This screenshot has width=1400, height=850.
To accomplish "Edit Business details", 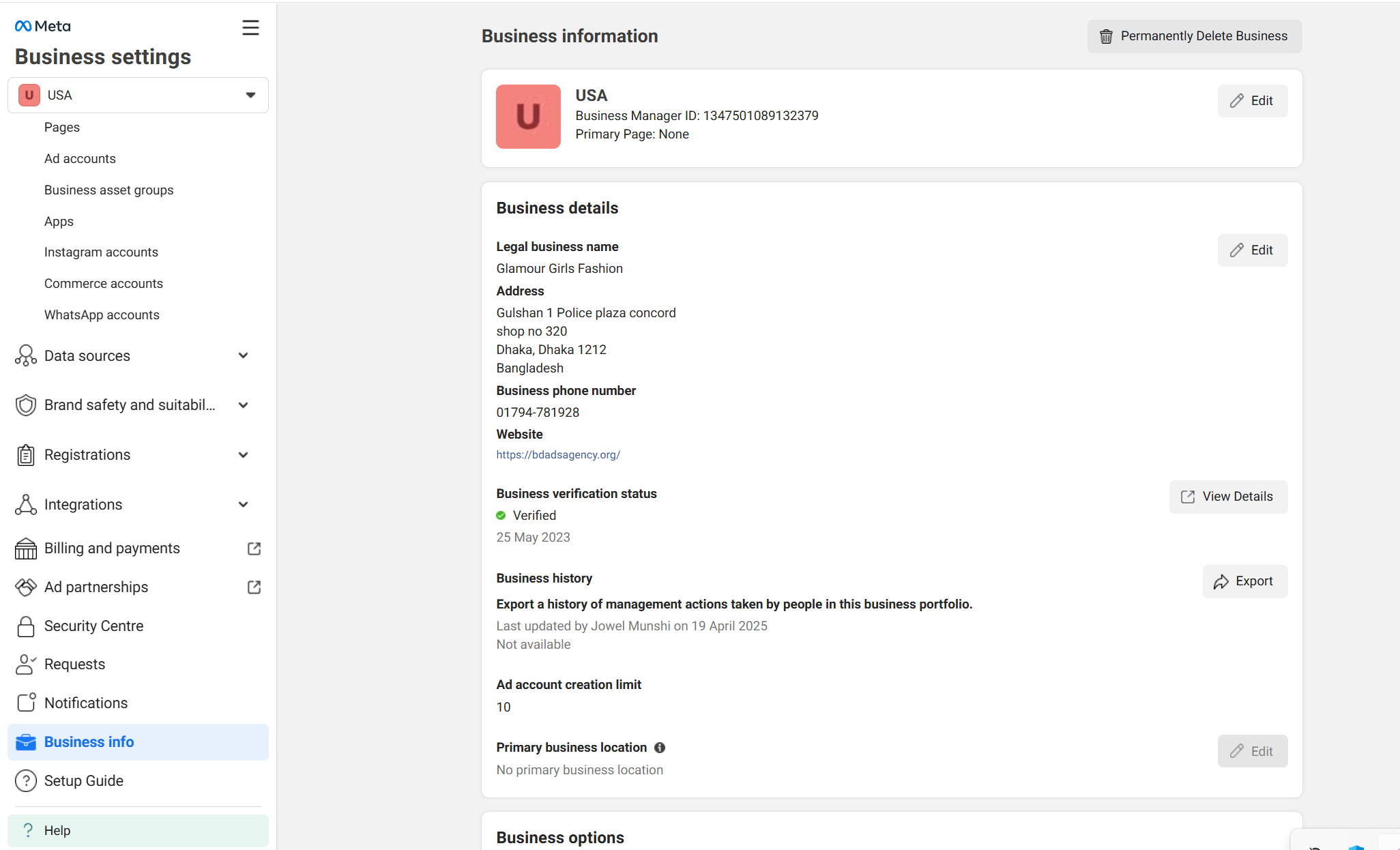I will 1252,250.
